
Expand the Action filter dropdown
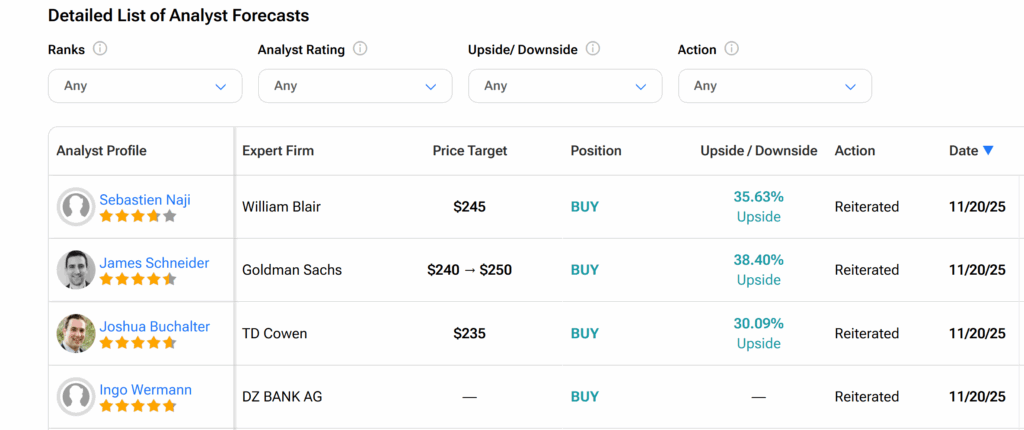click(775, 86)
